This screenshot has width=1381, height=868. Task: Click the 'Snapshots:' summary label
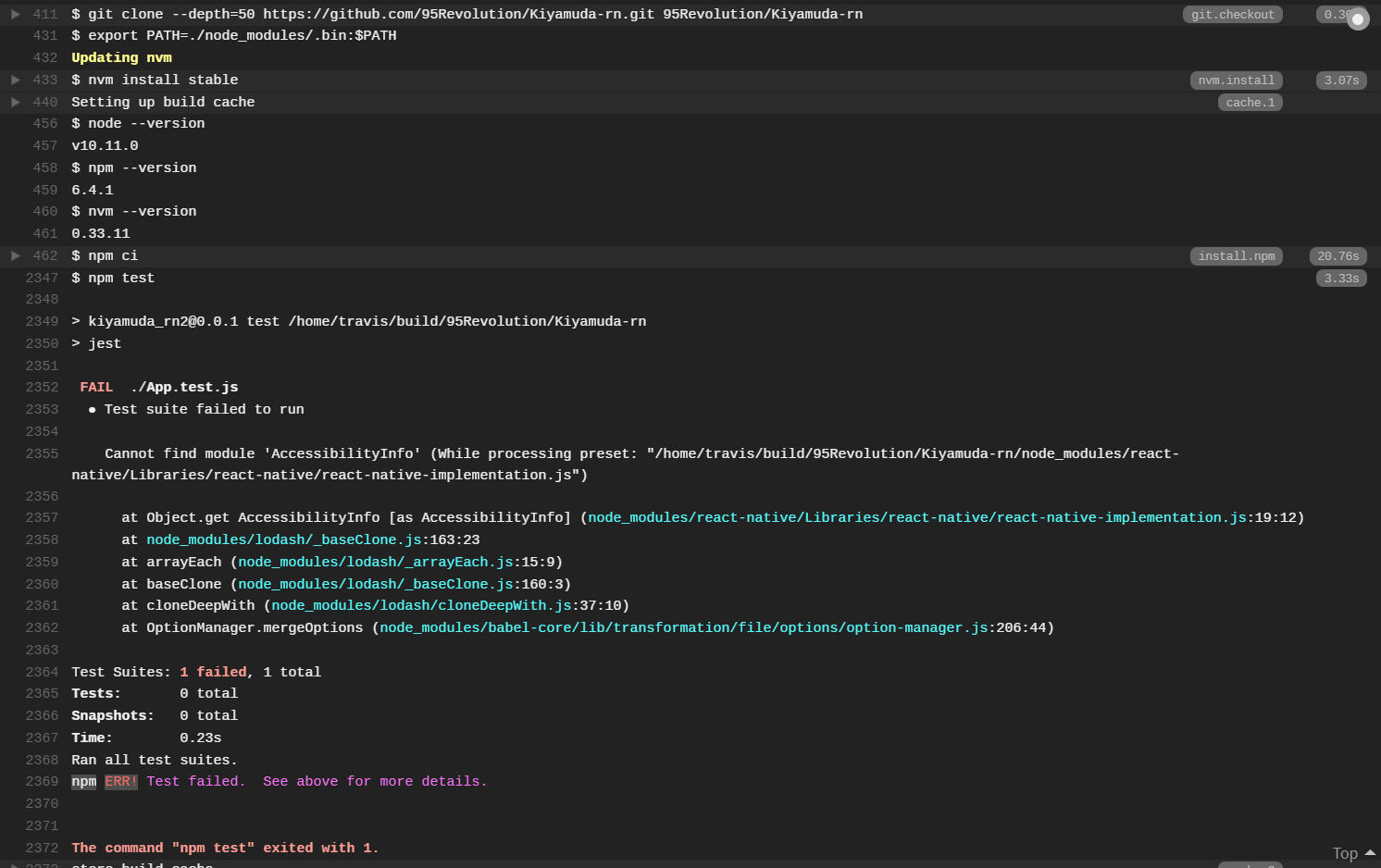tap(113, 715)
